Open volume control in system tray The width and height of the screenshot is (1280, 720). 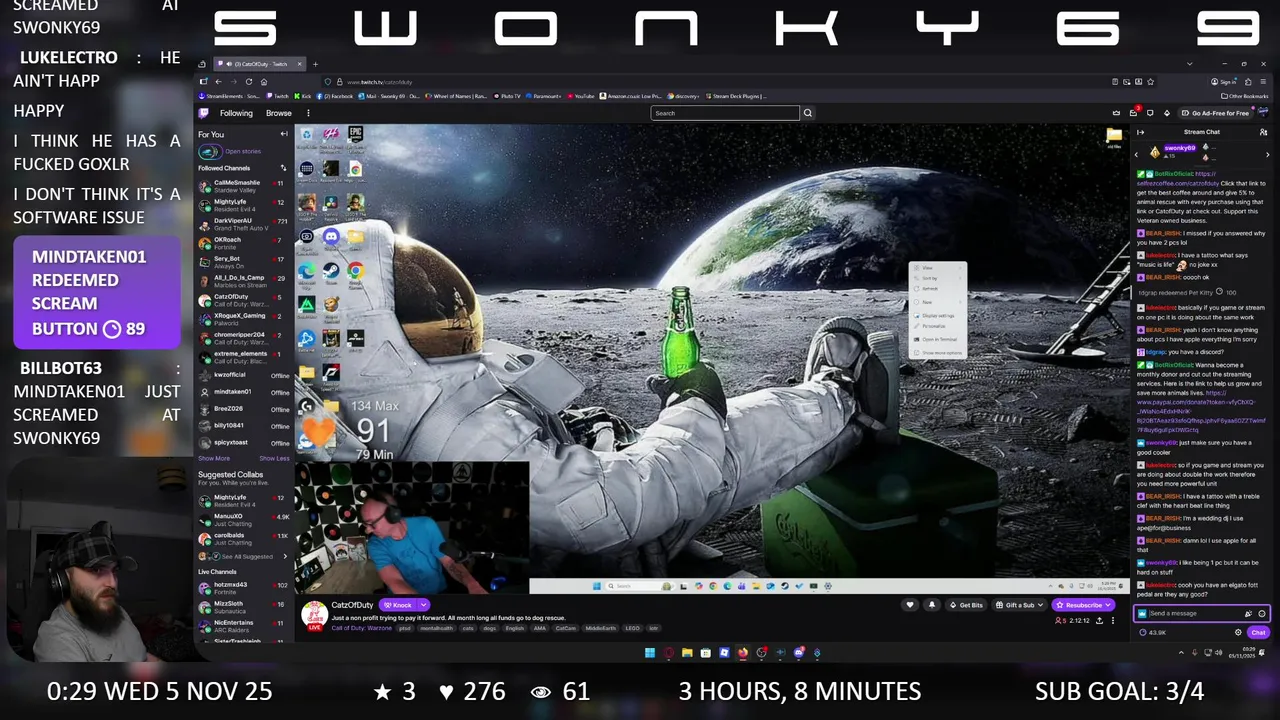(1218, 653)
